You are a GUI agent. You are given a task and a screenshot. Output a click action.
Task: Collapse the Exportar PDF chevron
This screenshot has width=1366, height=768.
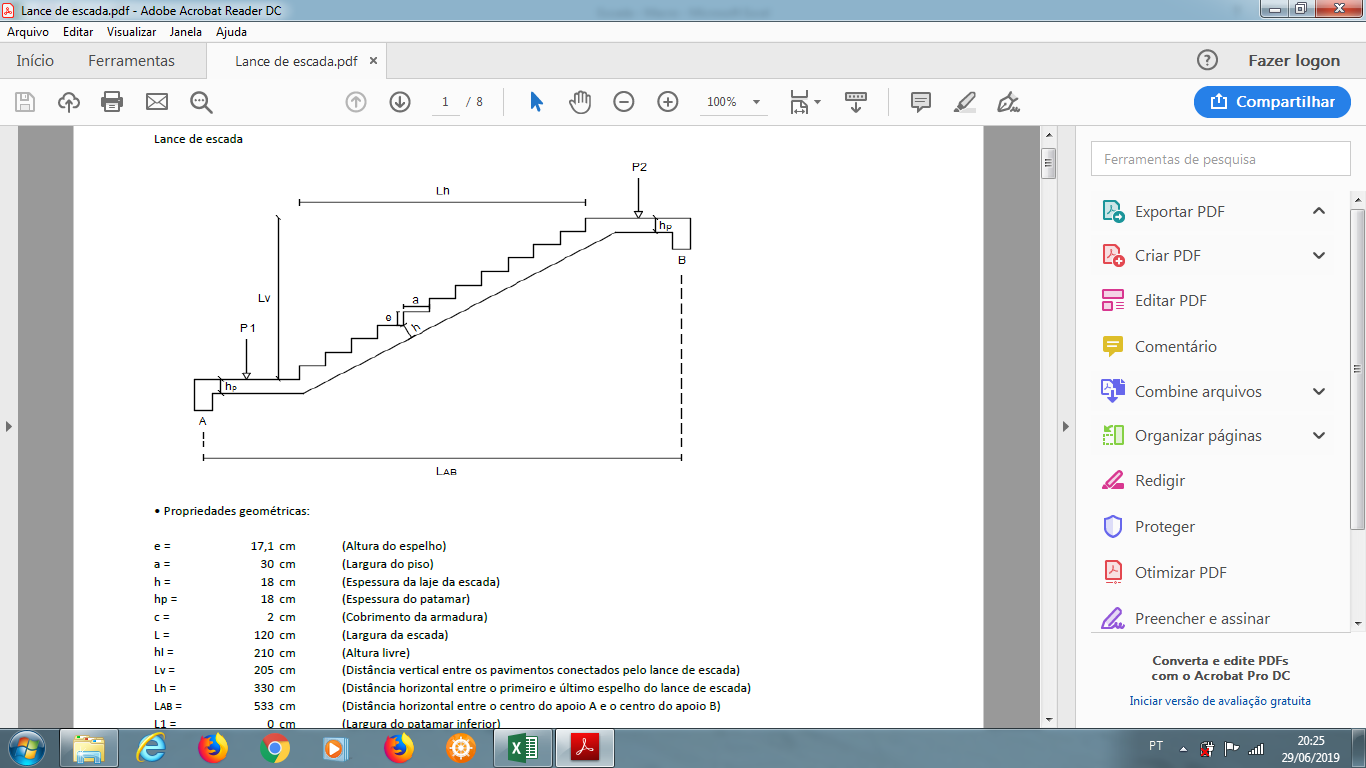pyautogui.click(x=1319, y=211)
